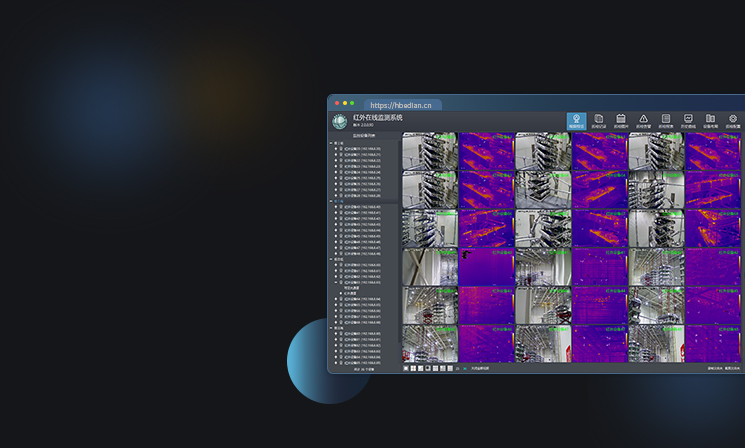Screen dimensions: 745x448
Task: Open system settings gear icon
Action: pos(733,121)
